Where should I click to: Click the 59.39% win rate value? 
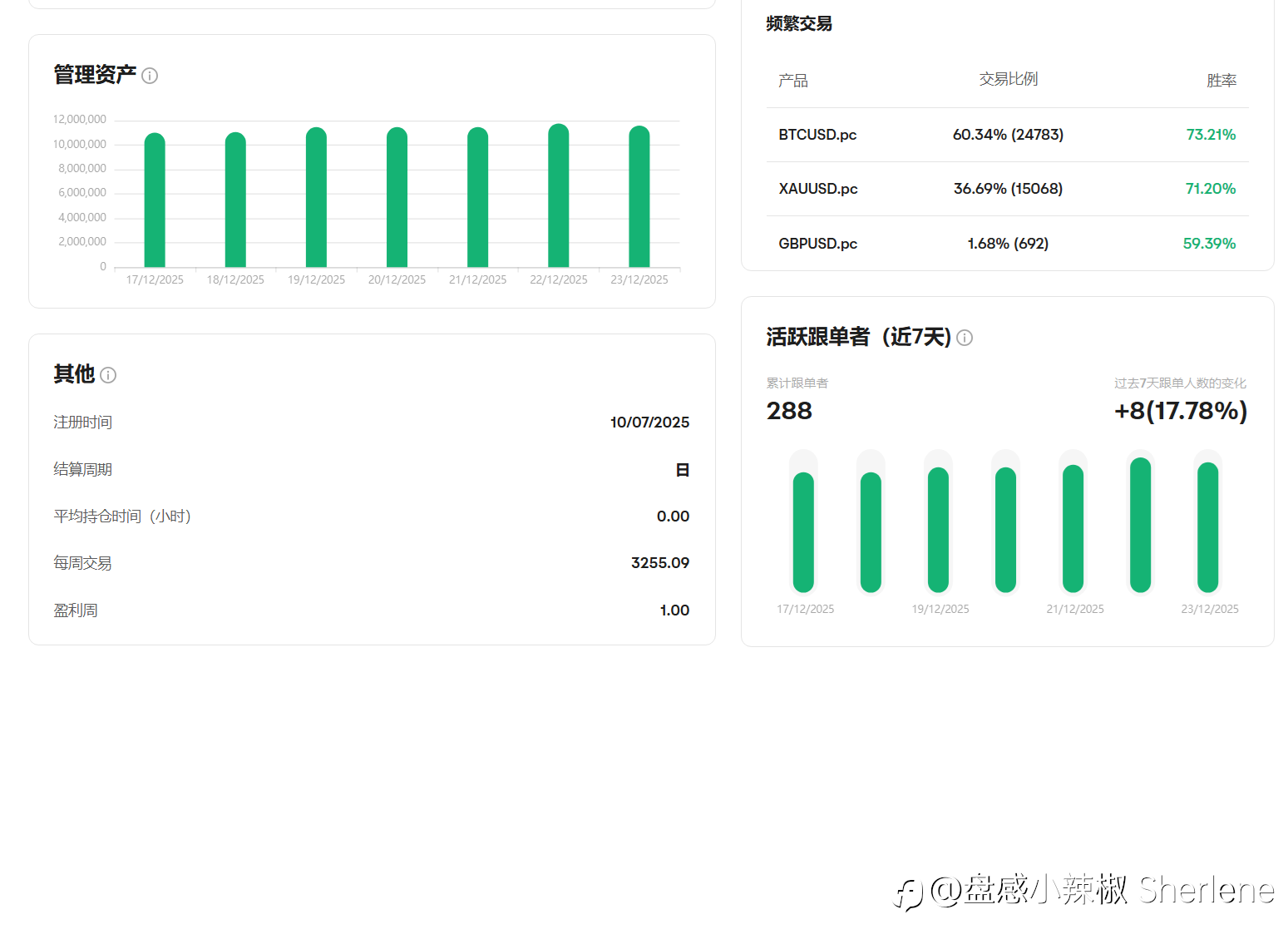(x=1210, y=244)
